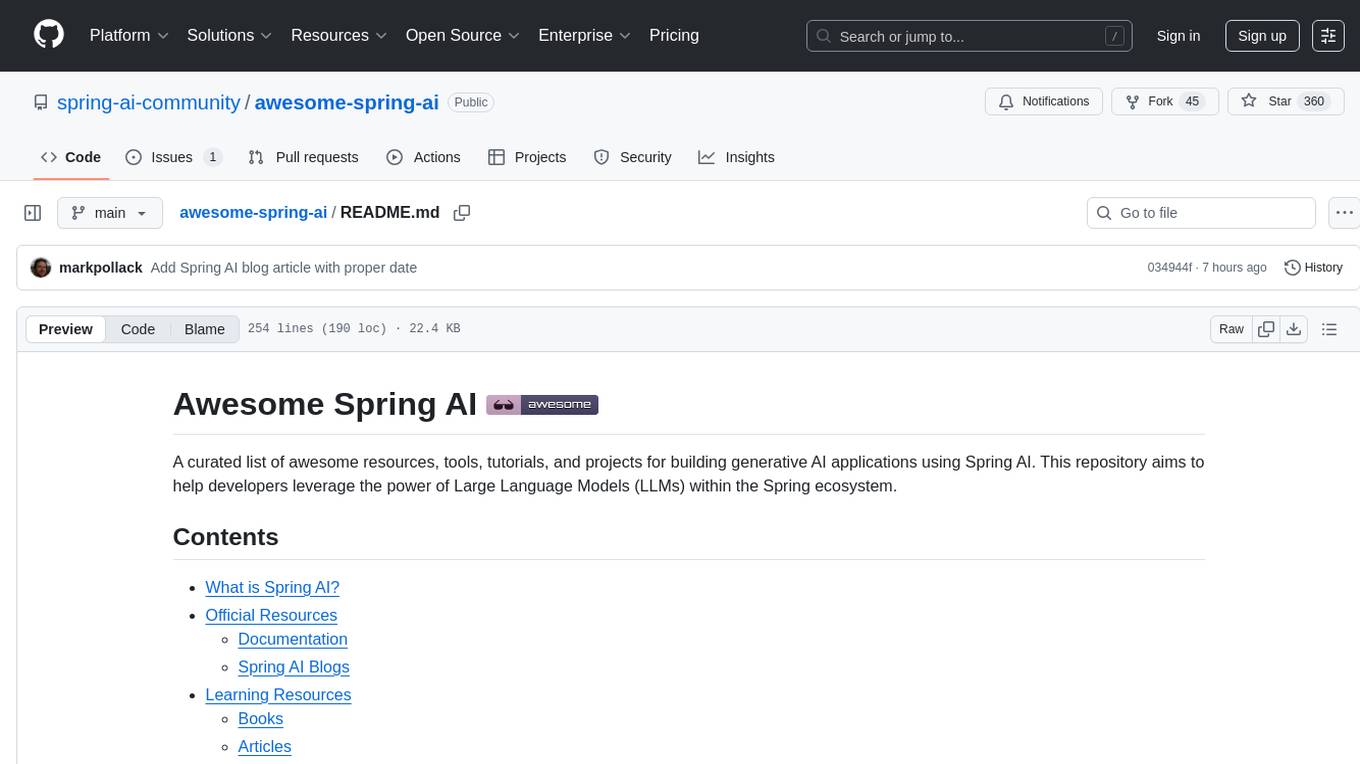Viewport: 1360px width, 764px height.
Task: Open awesome-spring-ai repository title link
Action: [346, 102]
